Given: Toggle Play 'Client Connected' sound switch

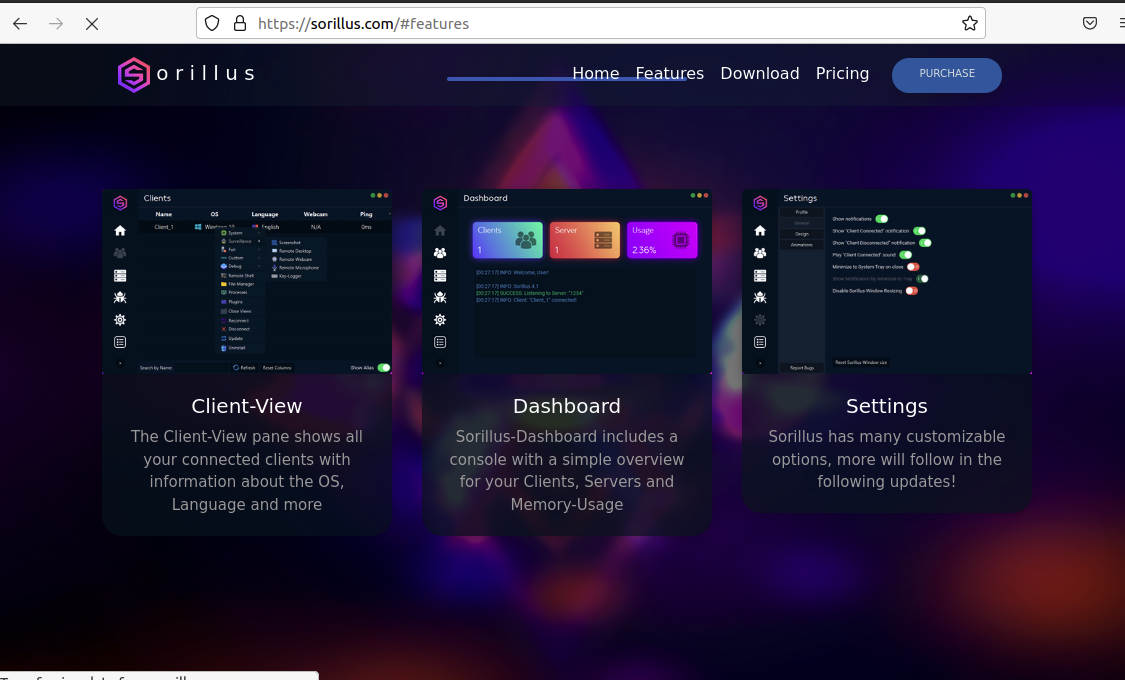Looking at the screenshot, I should tap(905, 255).
